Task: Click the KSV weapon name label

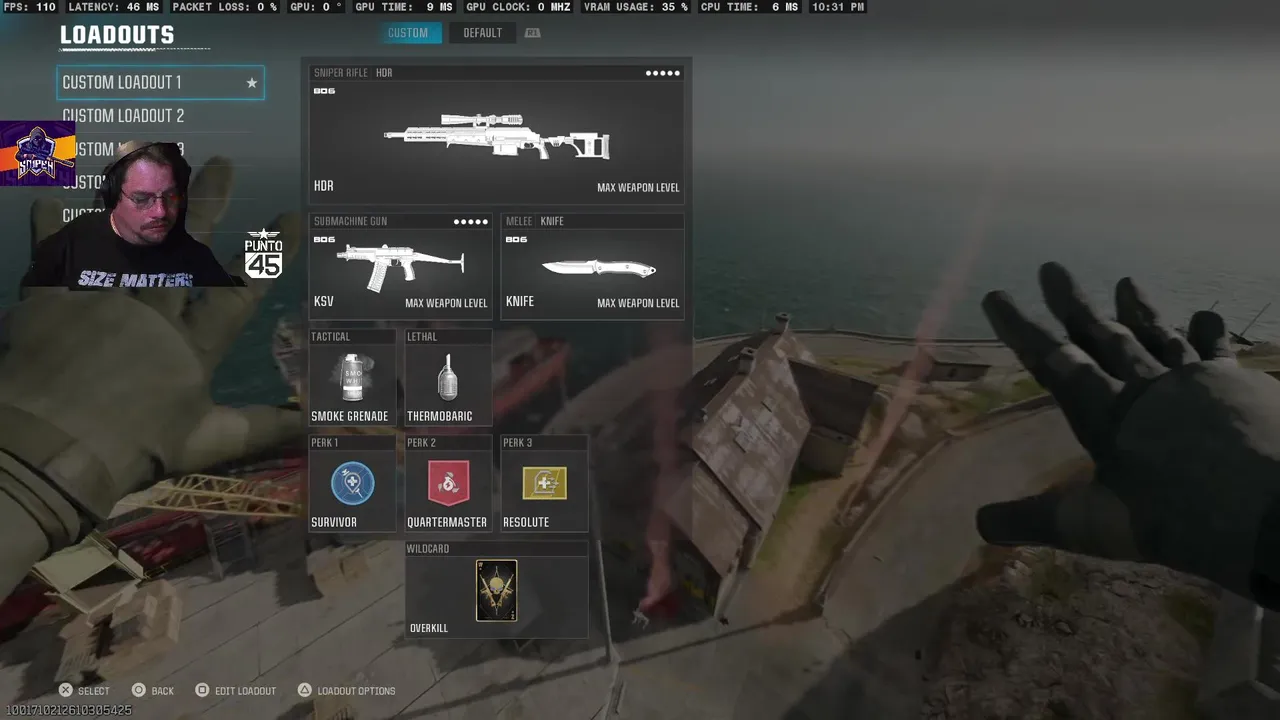Action: [323, 302]
